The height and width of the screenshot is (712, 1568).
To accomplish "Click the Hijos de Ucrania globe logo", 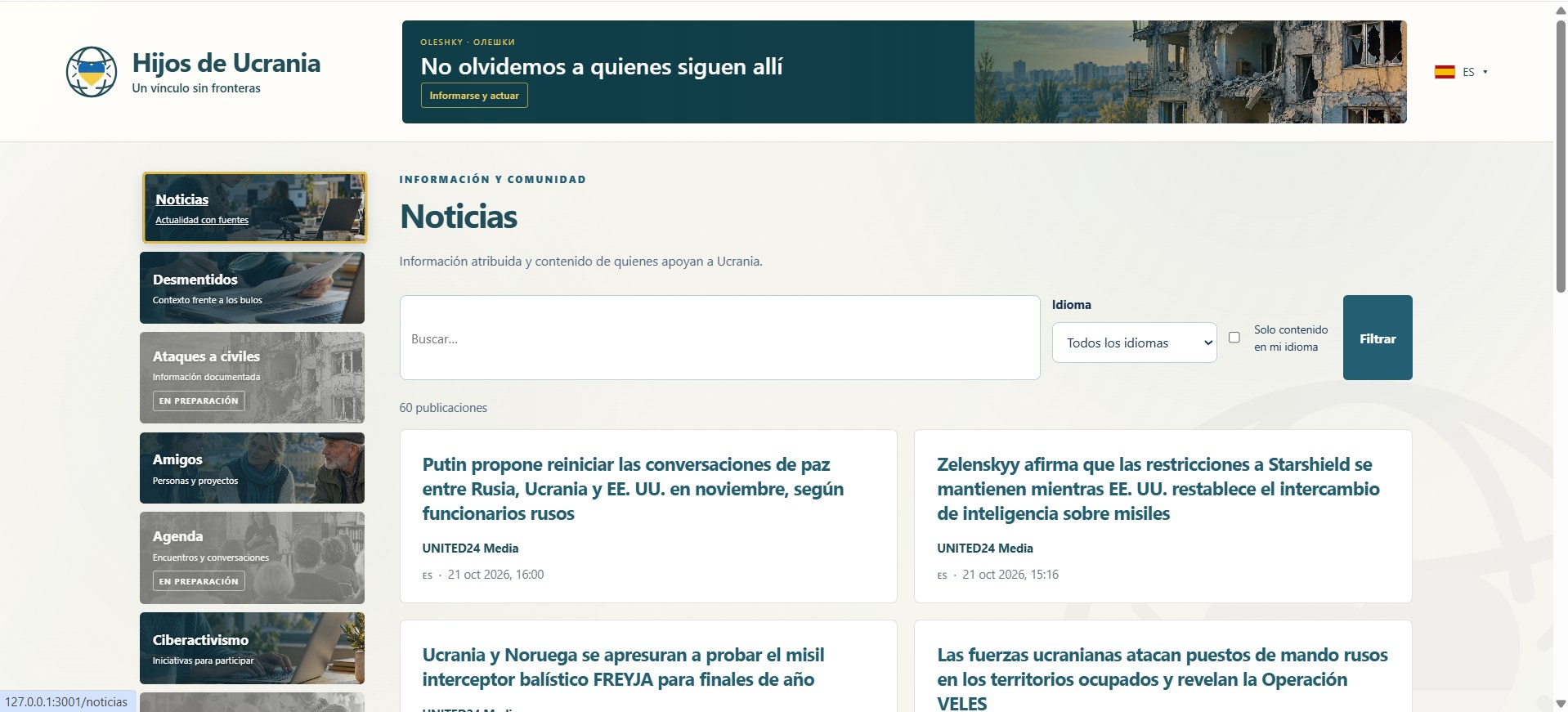I will click(92, 72).
